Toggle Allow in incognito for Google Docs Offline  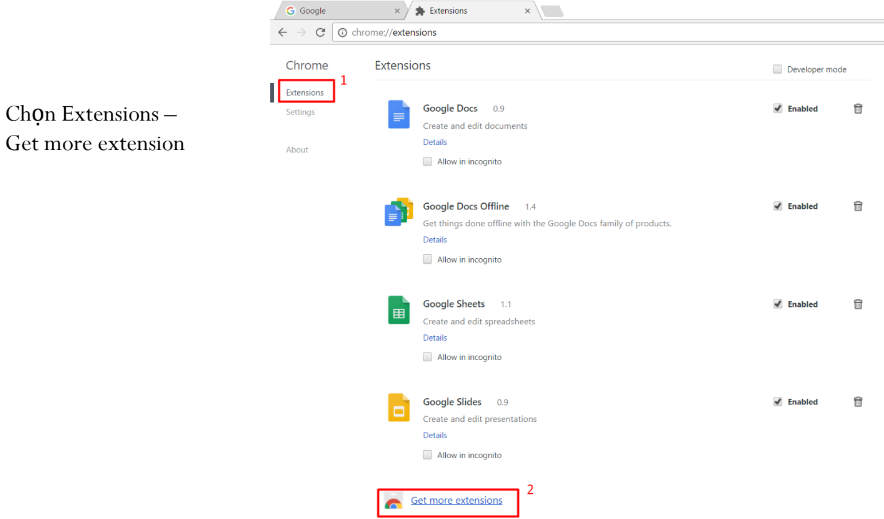pyautogui.click(x=428, y=259)
